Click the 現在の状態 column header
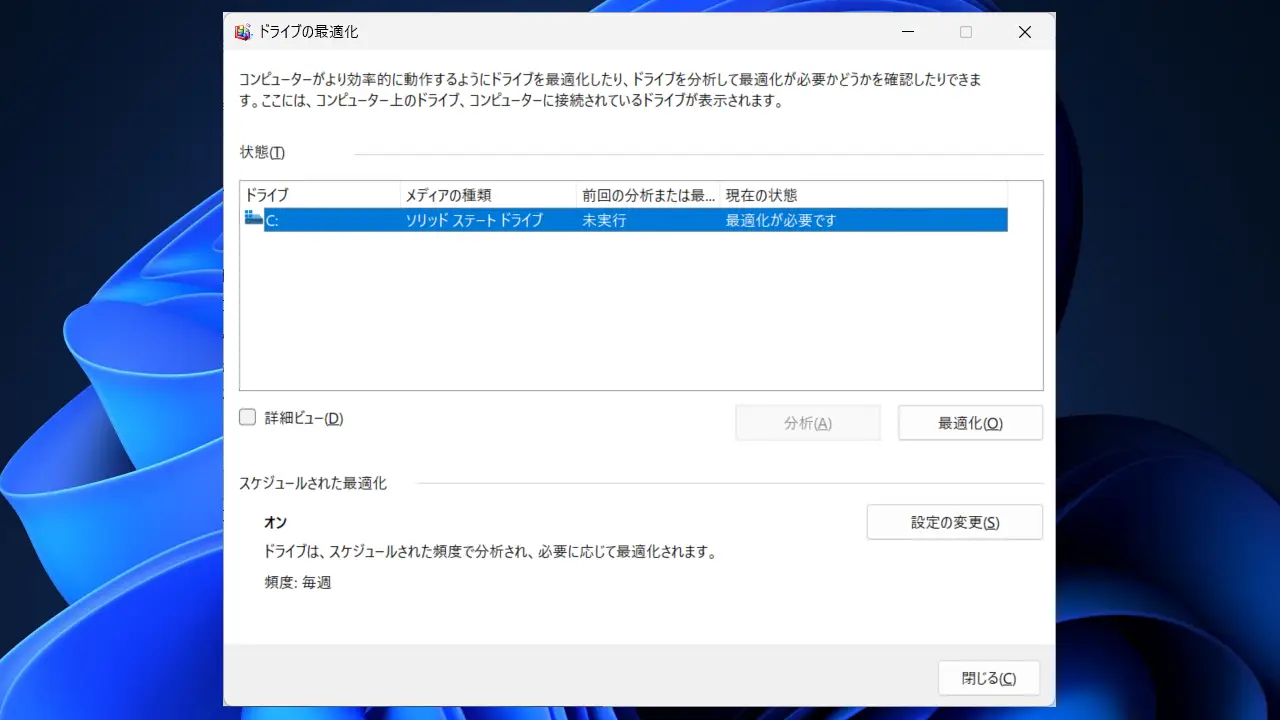 tap(862, 195)
